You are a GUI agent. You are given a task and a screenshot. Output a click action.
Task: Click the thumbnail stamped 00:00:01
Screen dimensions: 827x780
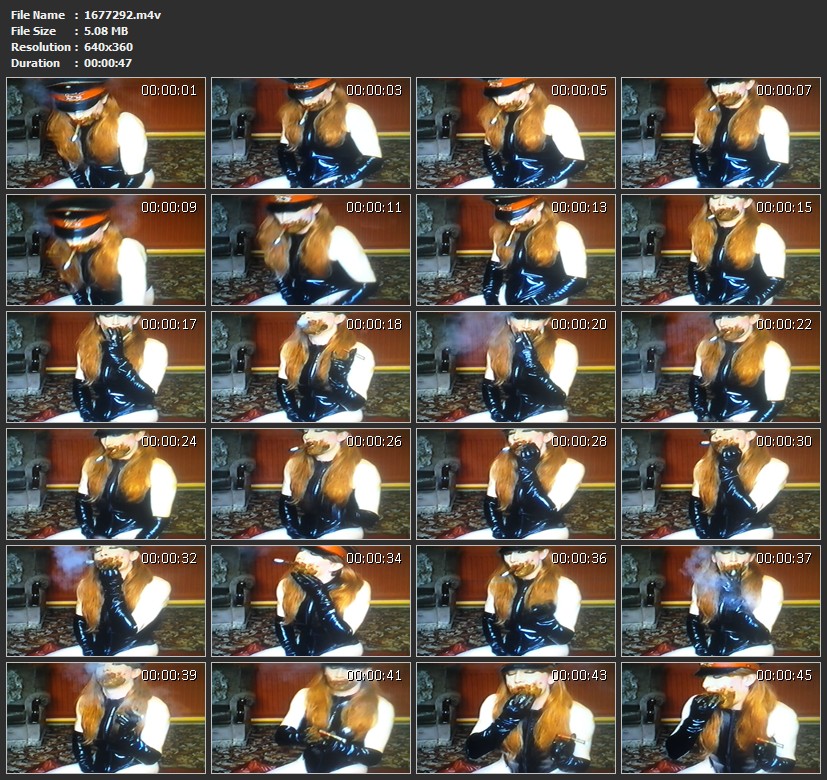[x=106, y=133]
